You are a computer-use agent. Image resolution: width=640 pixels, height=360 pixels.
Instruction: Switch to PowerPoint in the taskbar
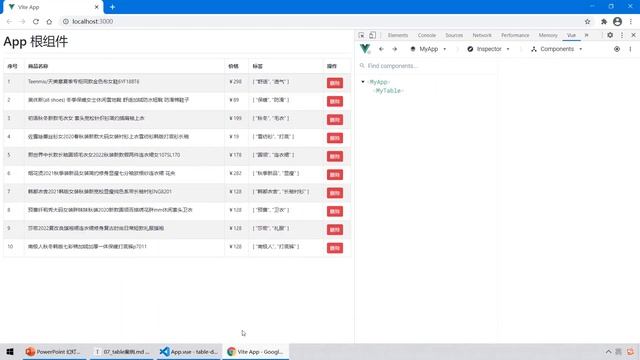[x=53, y=351]
